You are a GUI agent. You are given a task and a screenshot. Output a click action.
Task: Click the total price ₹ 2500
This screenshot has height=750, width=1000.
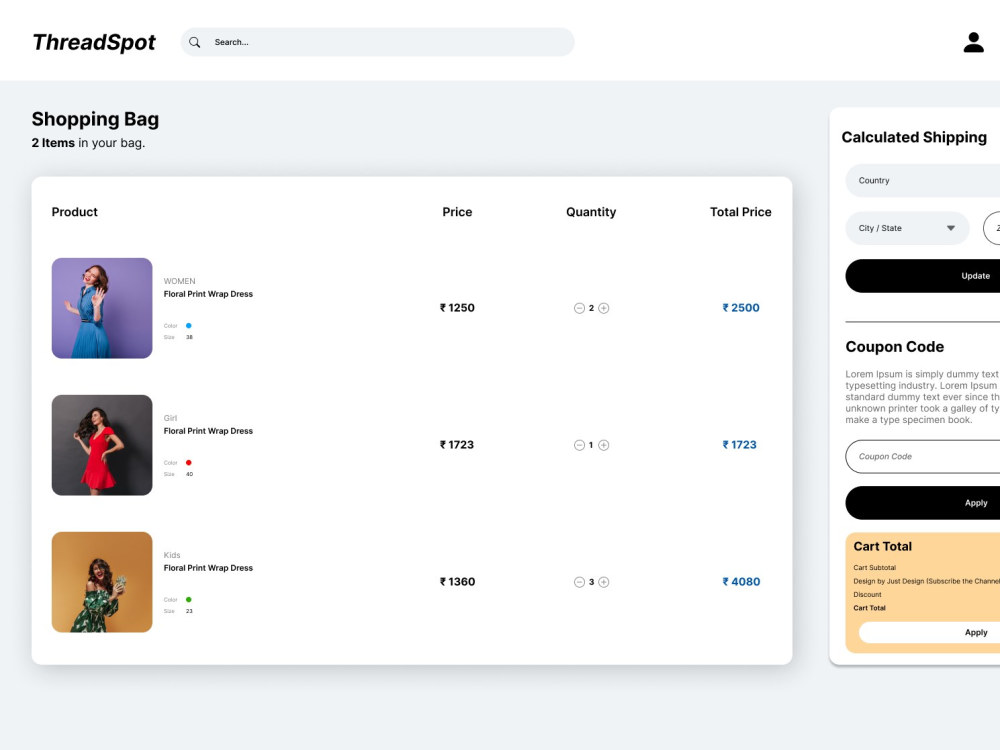(741, 308)
